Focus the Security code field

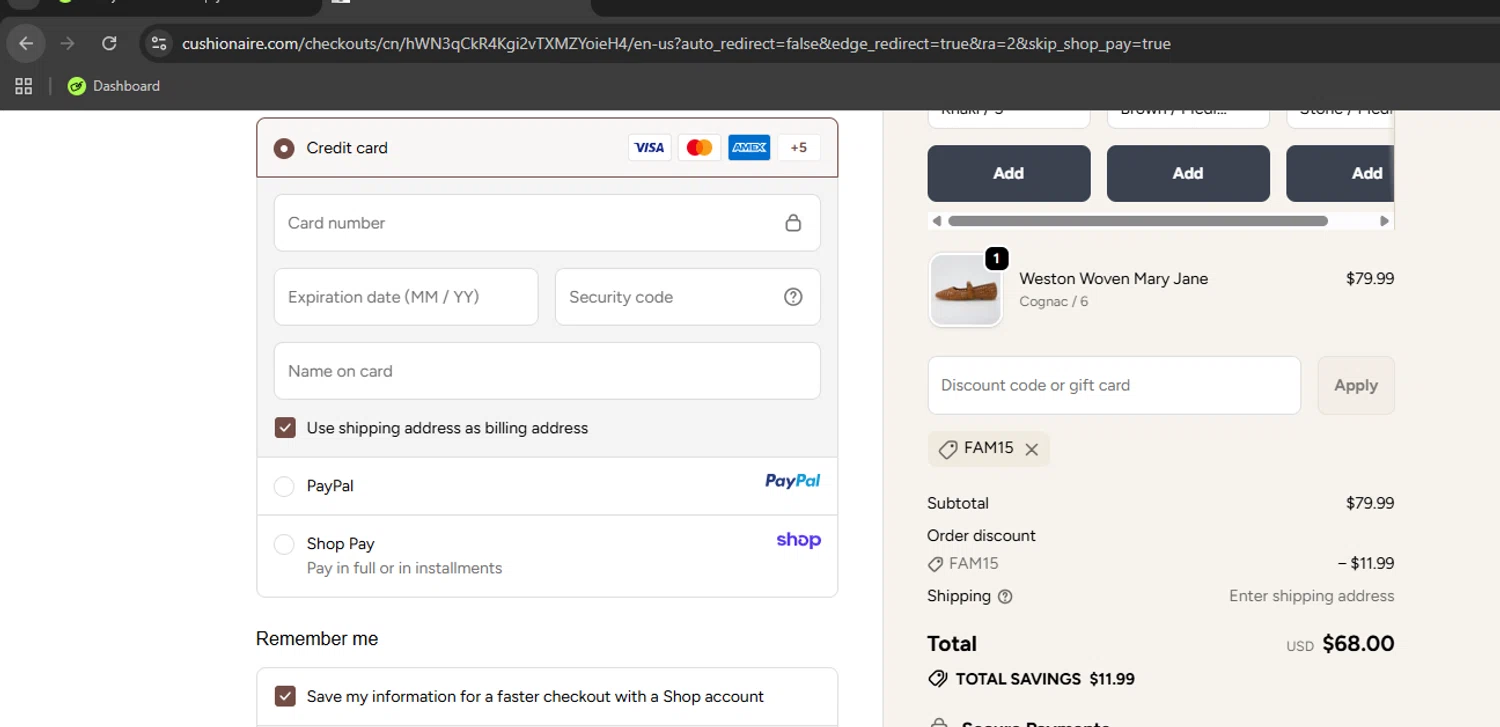coord(688,297)
